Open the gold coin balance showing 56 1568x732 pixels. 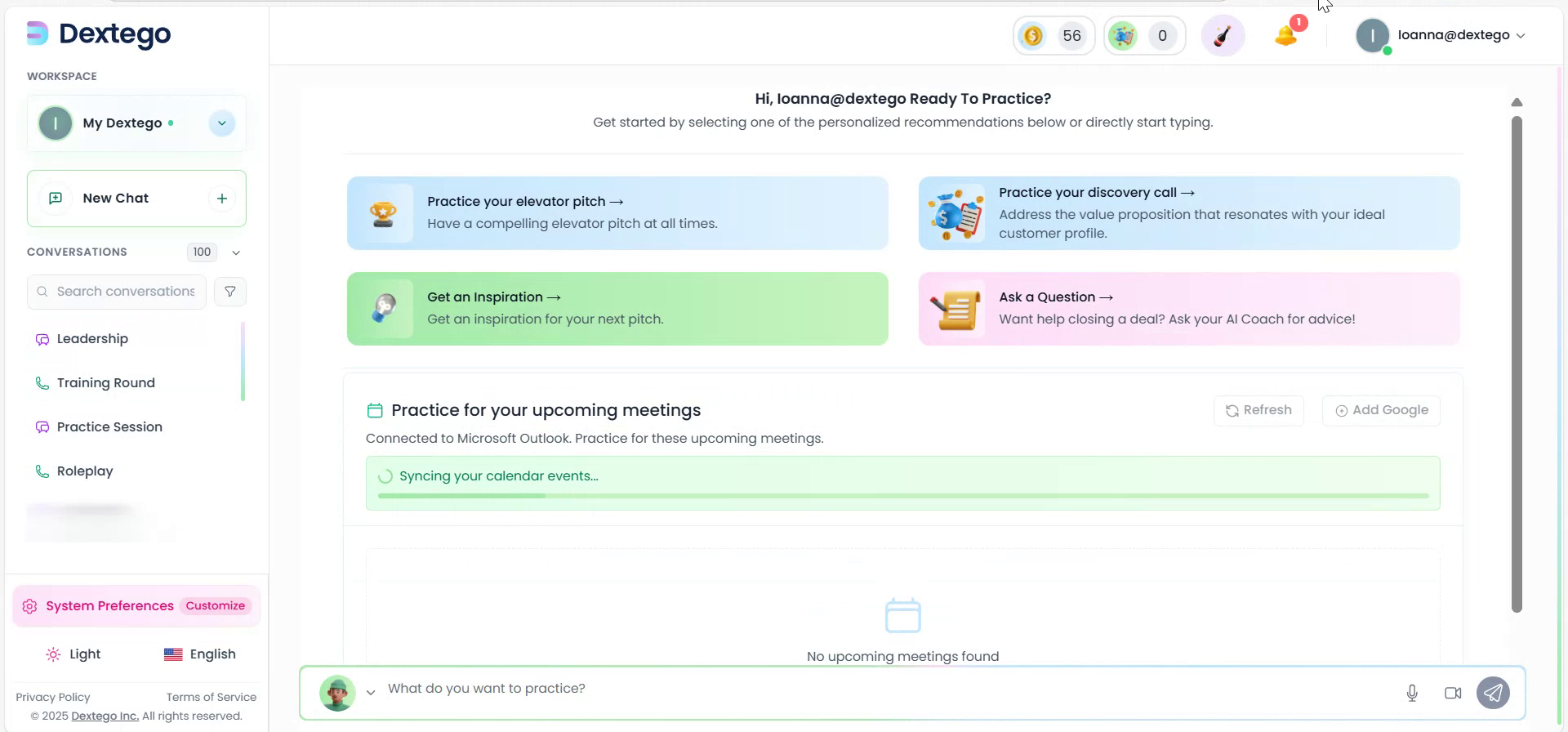point(1053,36)
